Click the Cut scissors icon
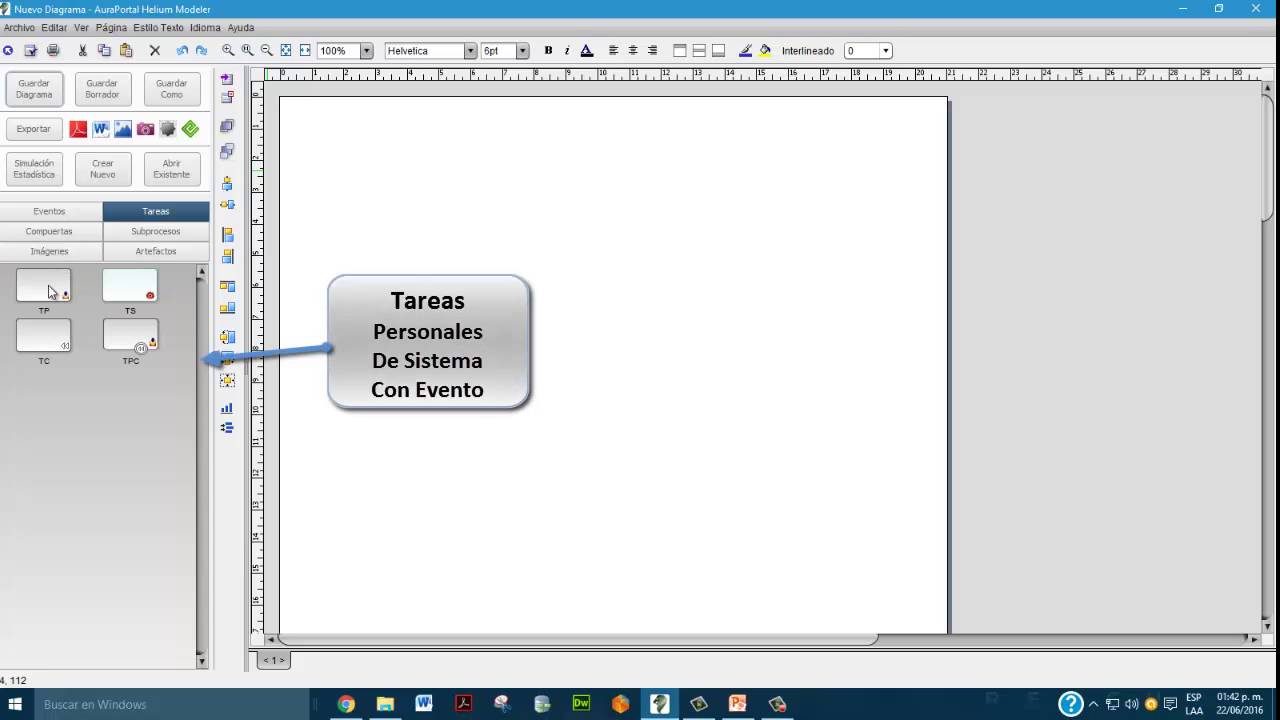The height and width of the screenshot is (720, 1280). pyautogui.click(x=82, y=50)
